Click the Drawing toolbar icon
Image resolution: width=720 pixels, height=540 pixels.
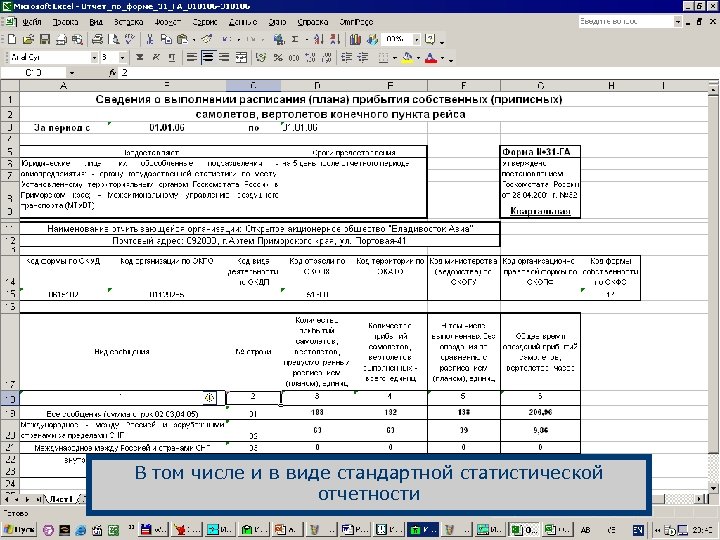pyautogui.click(x=371, y=39)
